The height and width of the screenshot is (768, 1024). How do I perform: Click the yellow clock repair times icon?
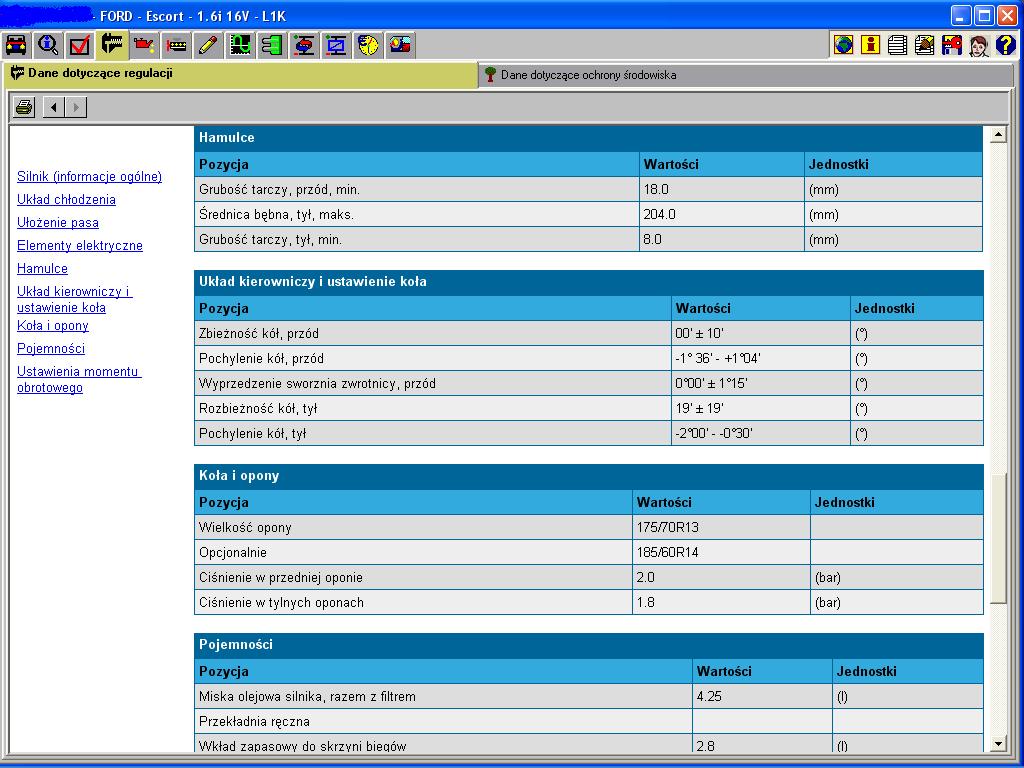(x=368, y=45)
